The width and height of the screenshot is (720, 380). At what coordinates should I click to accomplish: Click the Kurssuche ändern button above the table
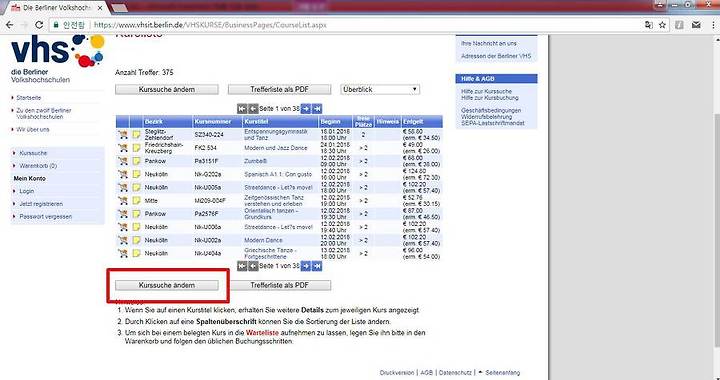click(167, 89)
